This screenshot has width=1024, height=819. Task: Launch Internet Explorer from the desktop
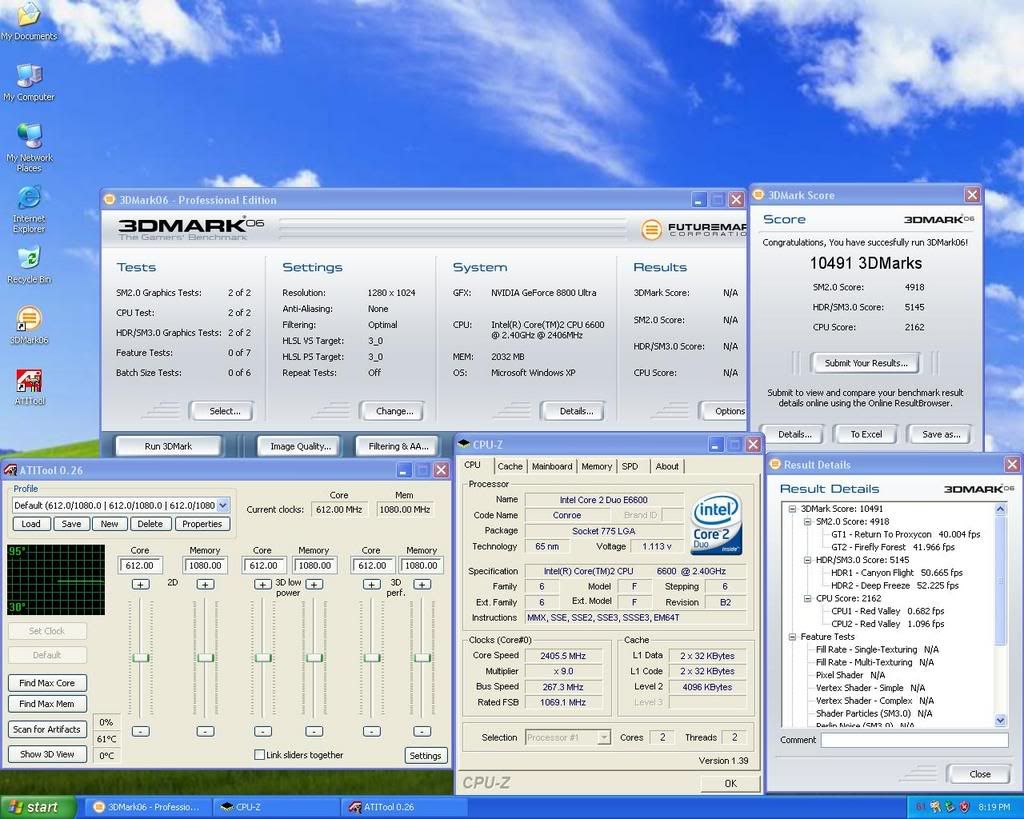(x=29, y=198)
